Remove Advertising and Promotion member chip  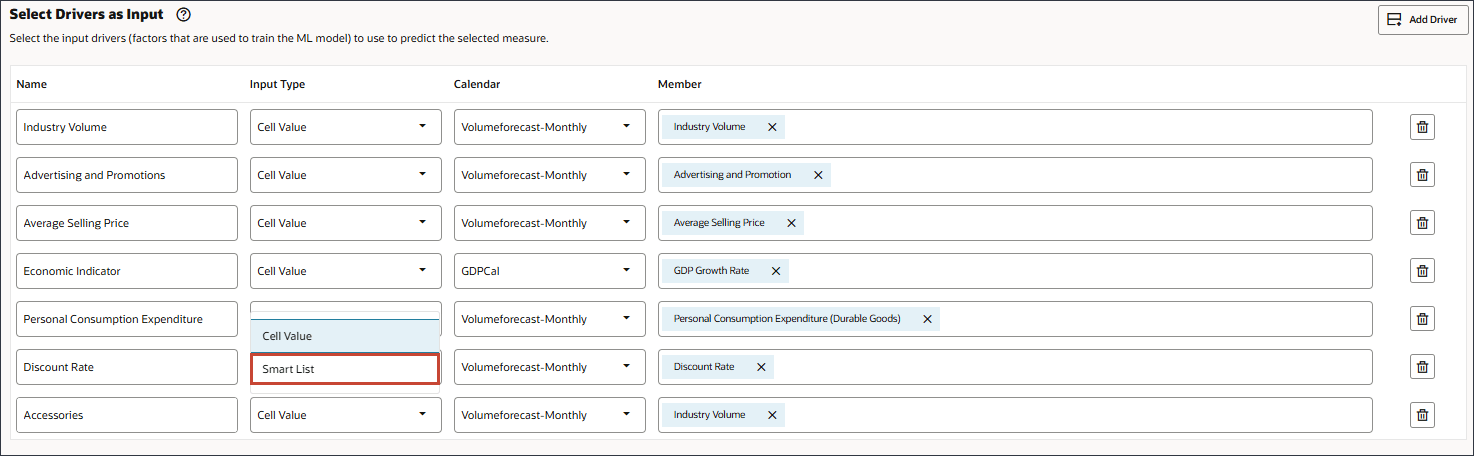(817, 175)
